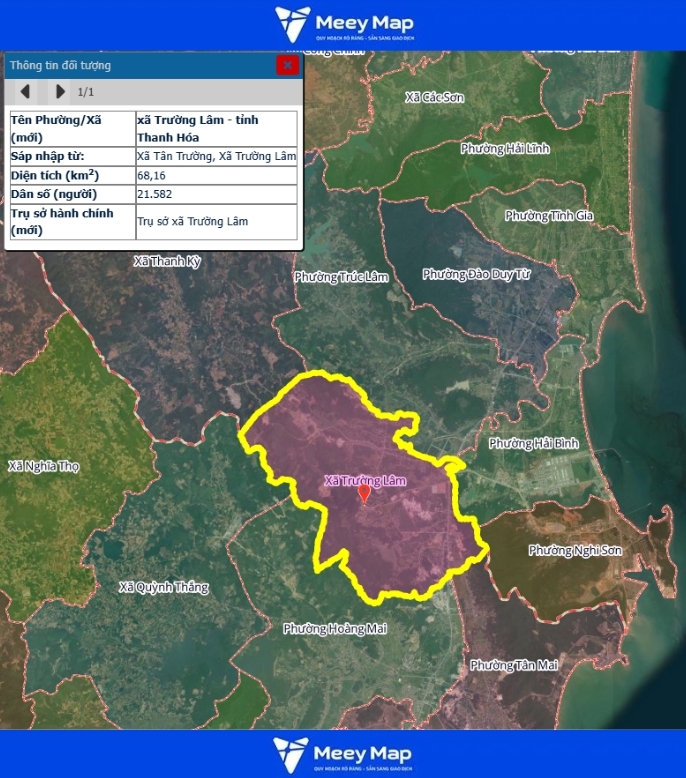
Task: Select Phường Tân Mai area
Action: (x=514, y=665)
